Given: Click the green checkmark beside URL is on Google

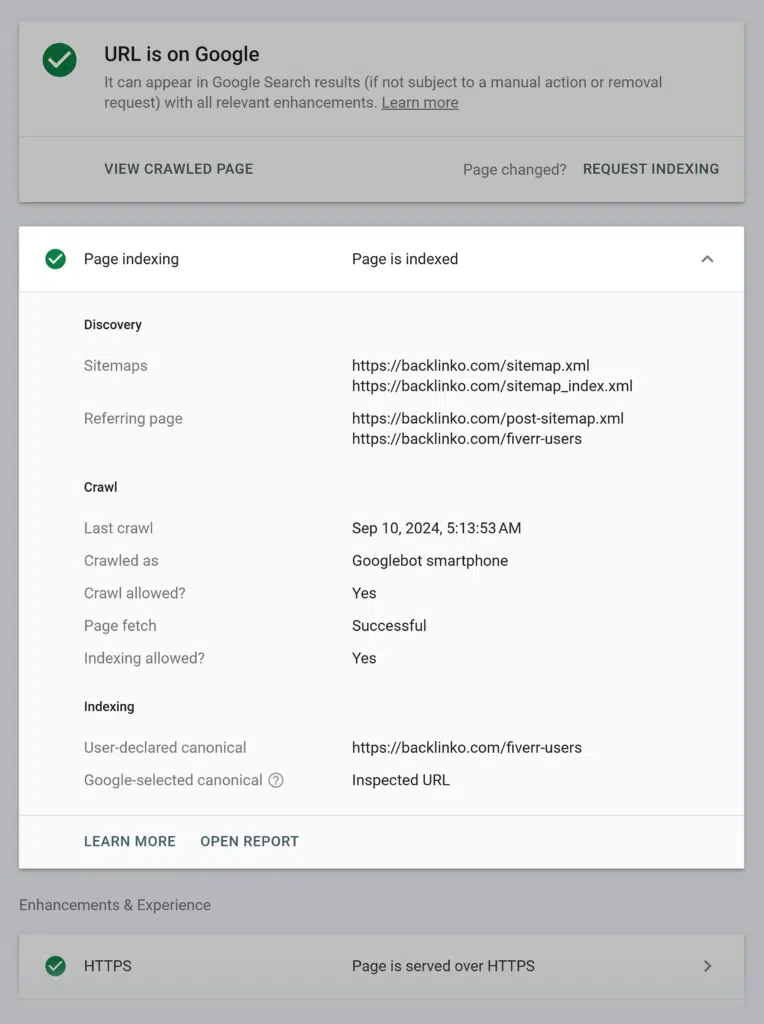Looking at the screenshot, I should pyautogui.click(x=59, y=61).
